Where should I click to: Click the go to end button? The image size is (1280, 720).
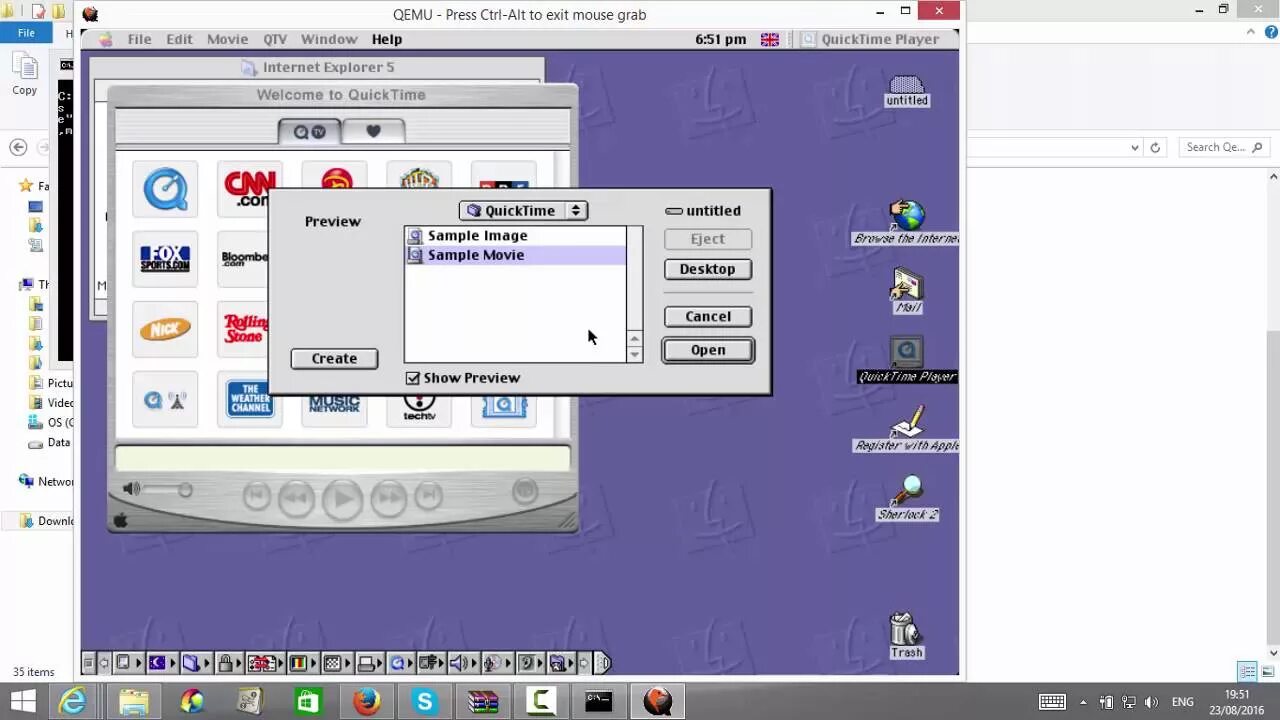428,495
